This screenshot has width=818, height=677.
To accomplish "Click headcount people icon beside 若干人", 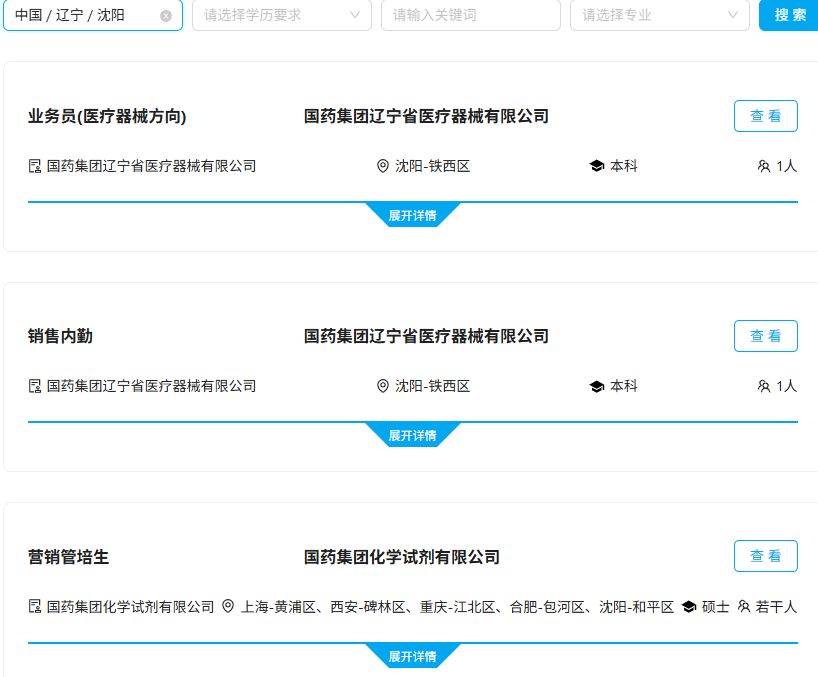I will pyautogui.click(x=744, y=607).
